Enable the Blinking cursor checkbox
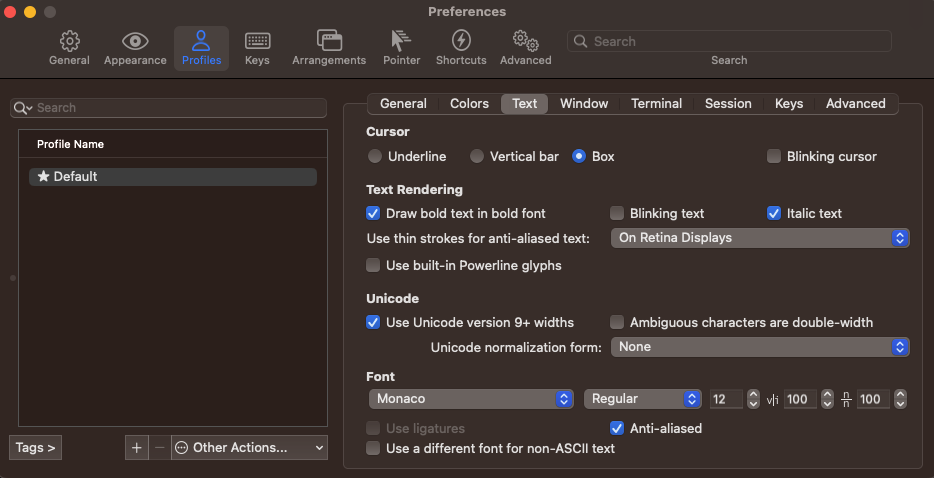The width and height of the screenshot is (934, 478). tap(774, 156)
